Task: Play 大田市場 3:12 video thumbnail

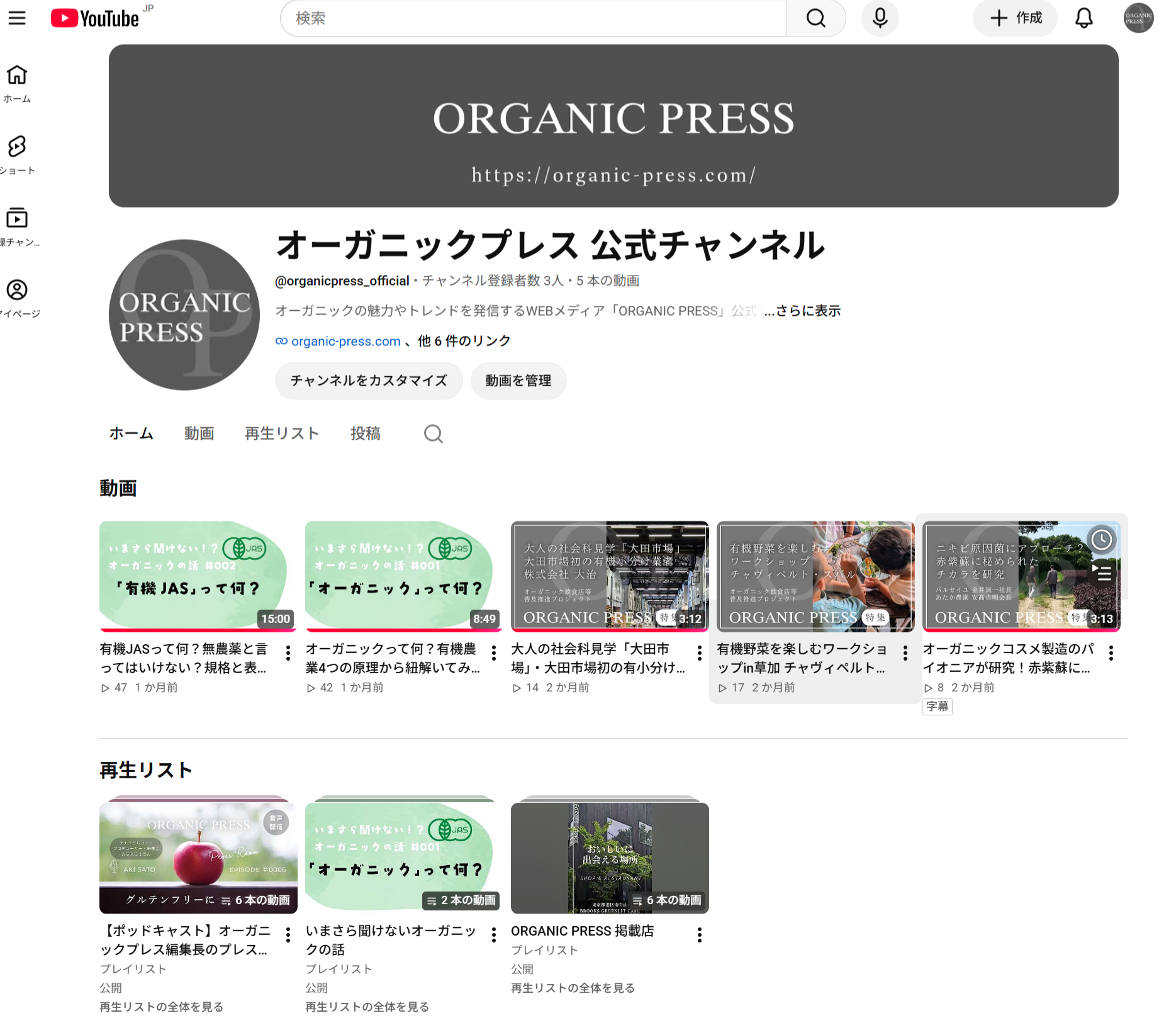Action: [x=610, y=576]
